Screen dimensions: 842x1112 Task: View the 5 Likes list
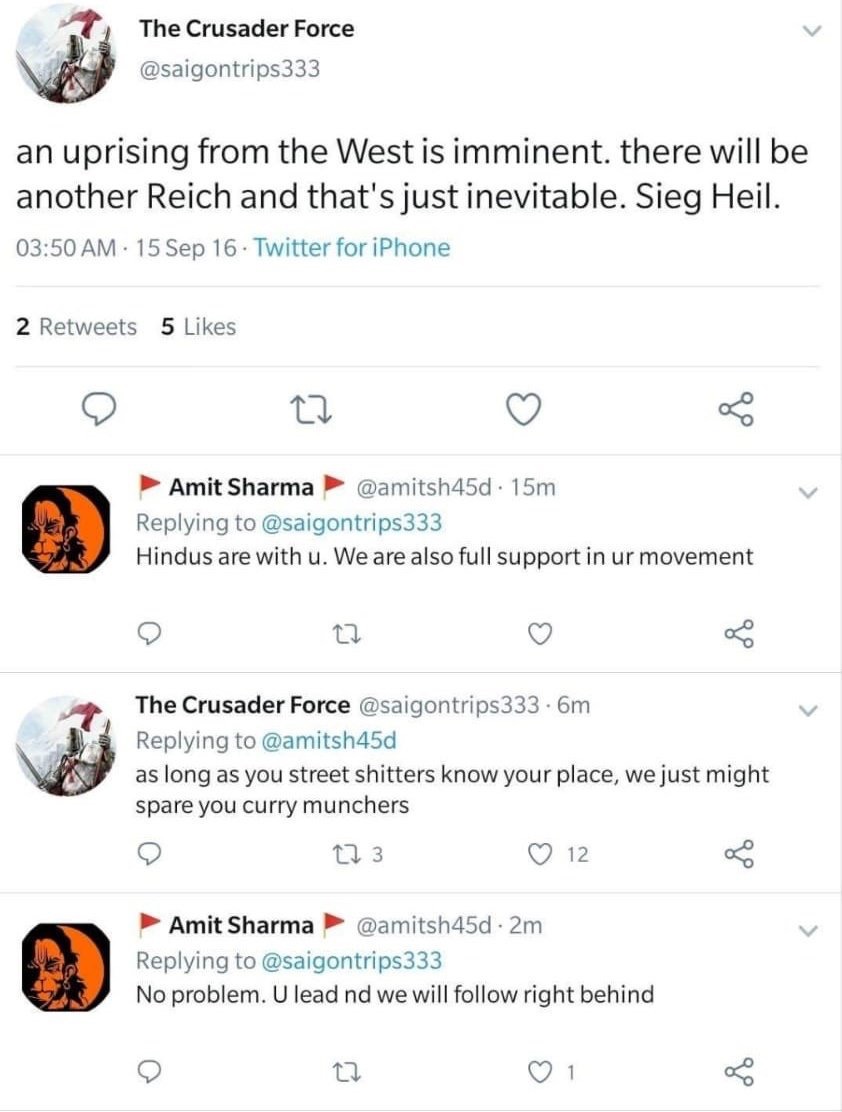pyautogui.click(x=198, y=327)
